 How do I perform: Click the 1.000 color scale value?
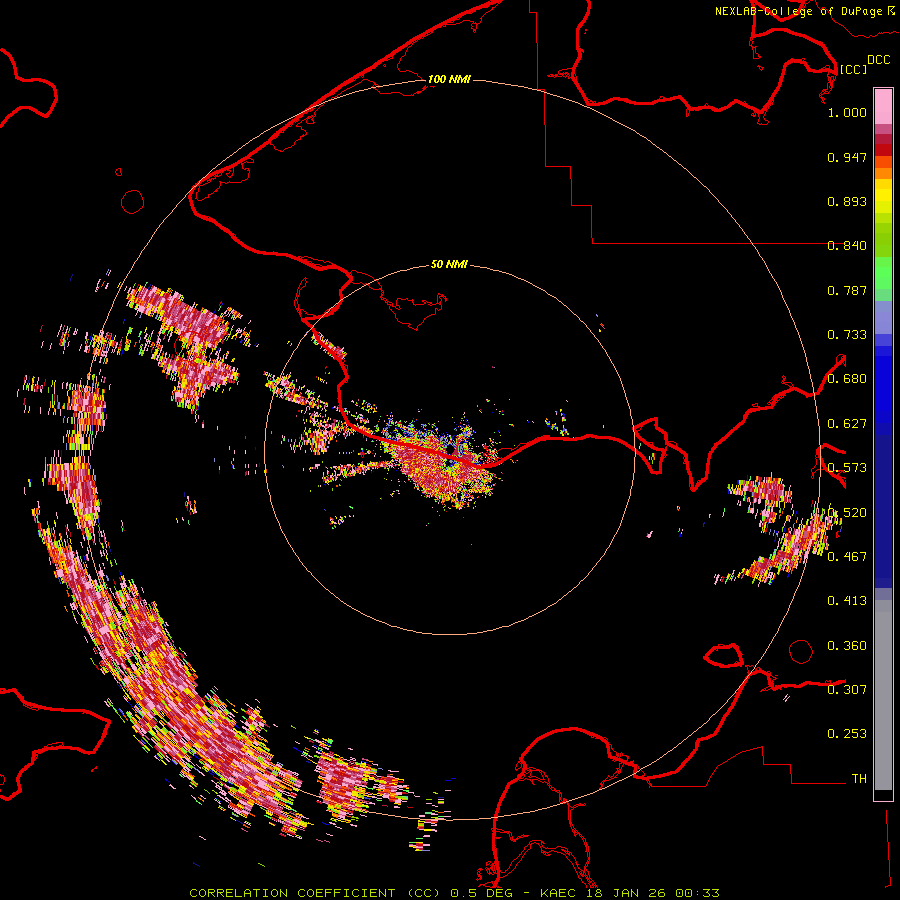pyautogui.click(x=847, y=112)
